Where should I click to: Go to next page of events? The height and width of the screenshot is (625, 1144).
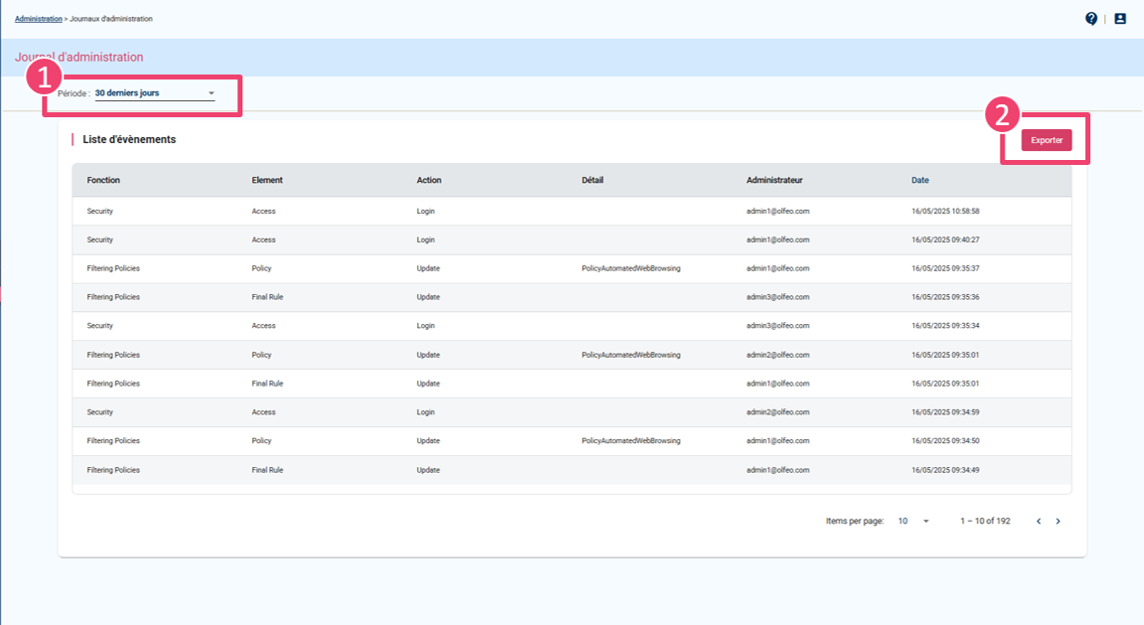point(1058,521)
